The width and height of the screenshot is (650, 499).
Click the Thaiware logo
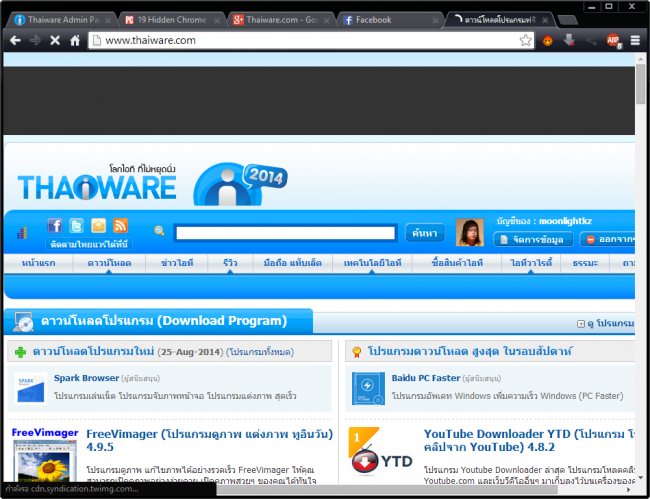pos(97,182)
